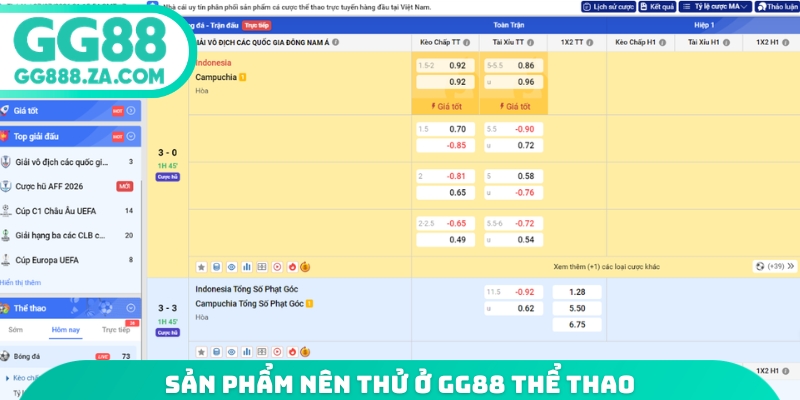800x400 pixels.
Task: Open Lịch sử cược bet history
Action: coord(609,7)
